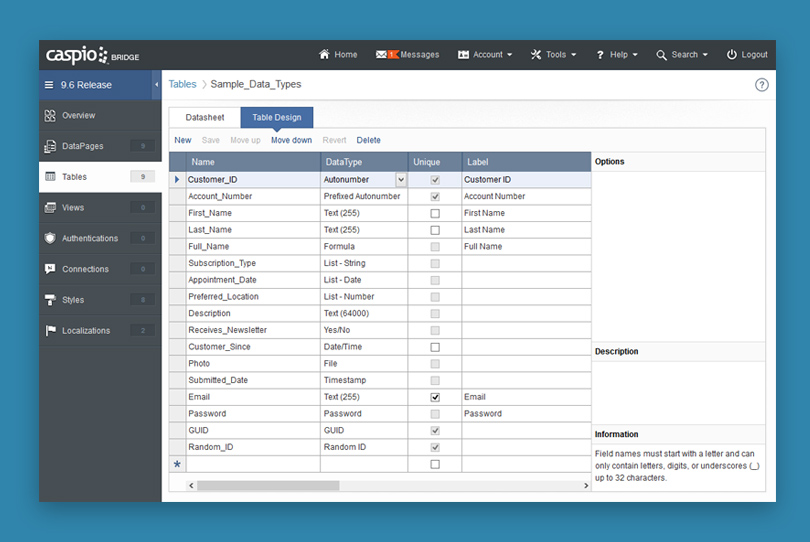The image size is (810, 542).
Task: Click the Connections sidebar icon
Action: (50, 269)
